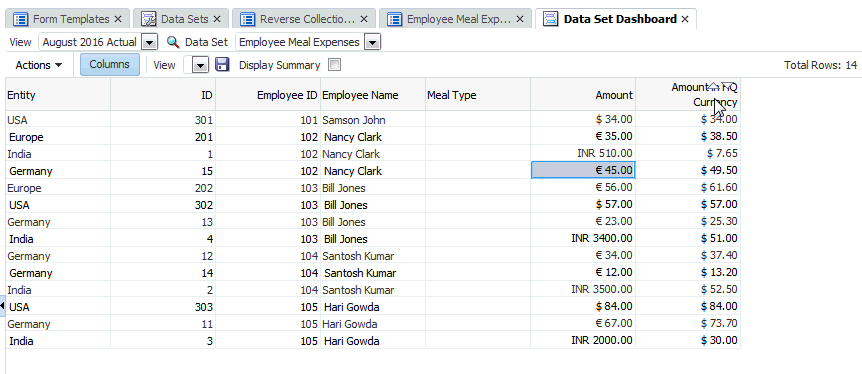862x374 pixels.
Task: Close the Data Sets tab
Action: pos(217,19)
